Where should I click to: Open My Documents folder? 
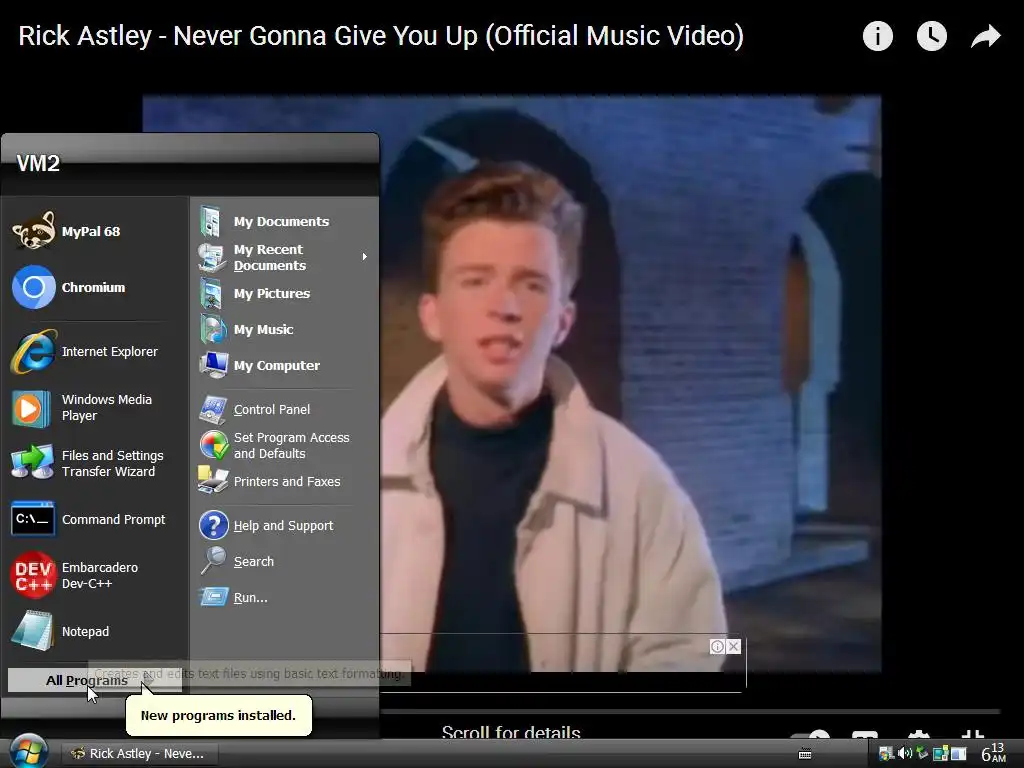pyautogui.click(x=285, y=221)
